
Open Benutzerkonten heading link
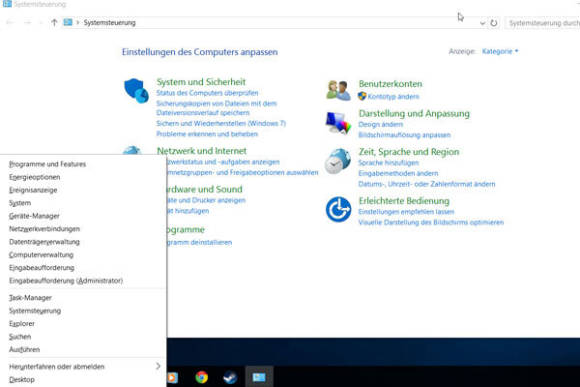[x=390, y=84]
